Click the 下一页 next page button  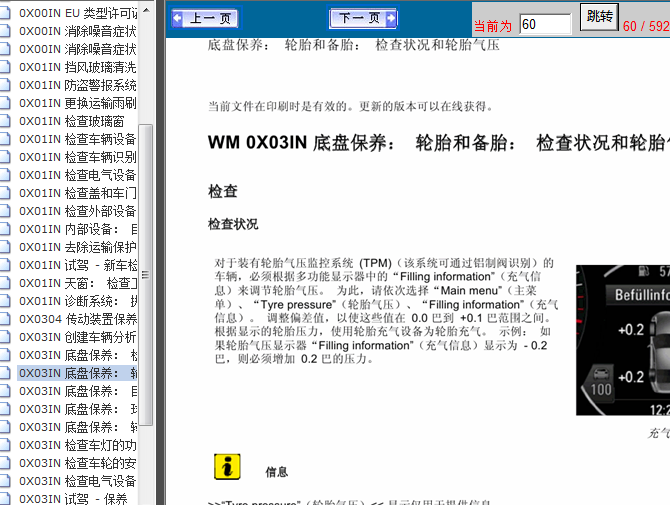coord(363,18)
